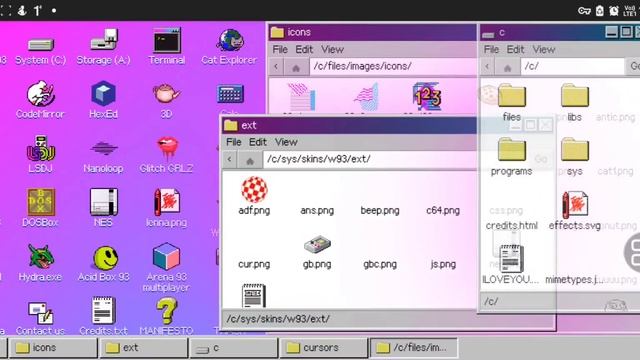This screenshot has width=640, height=360.
Task: Select ans.png in the ext window
Action: [317, 211]
